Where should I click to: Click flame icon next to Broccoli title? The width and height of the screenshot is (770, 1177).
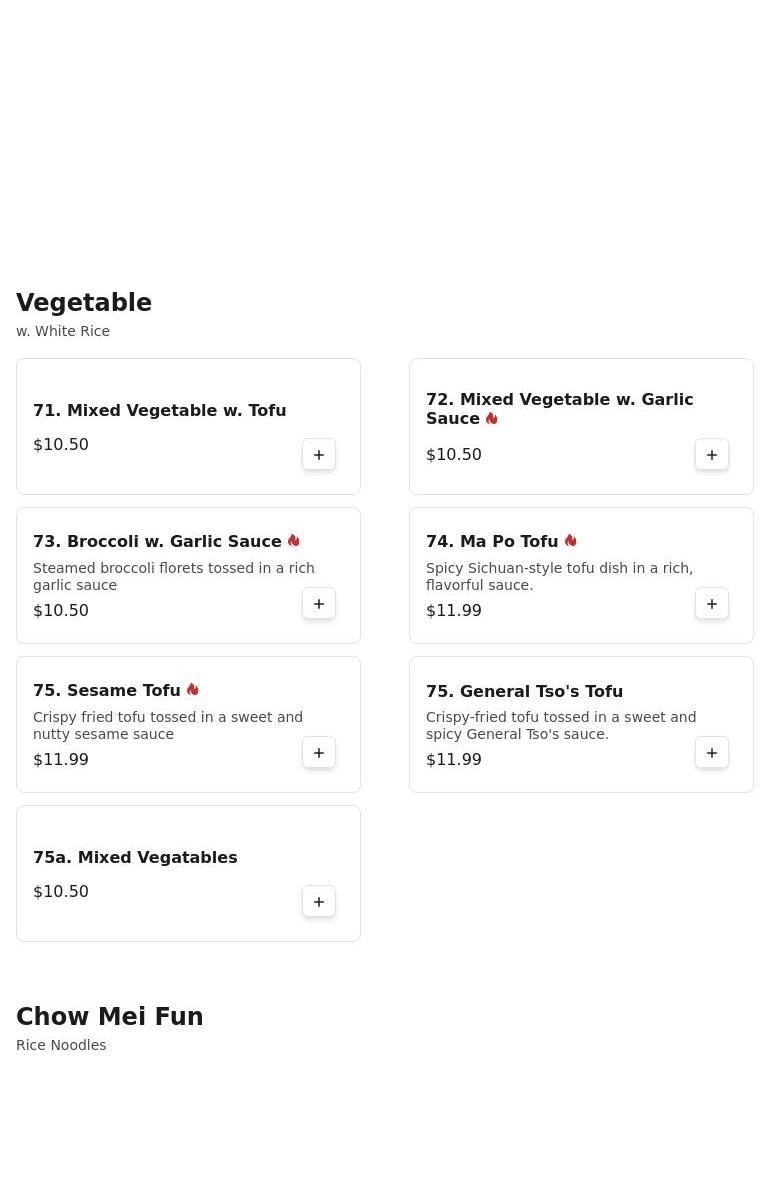pos(294,541)
